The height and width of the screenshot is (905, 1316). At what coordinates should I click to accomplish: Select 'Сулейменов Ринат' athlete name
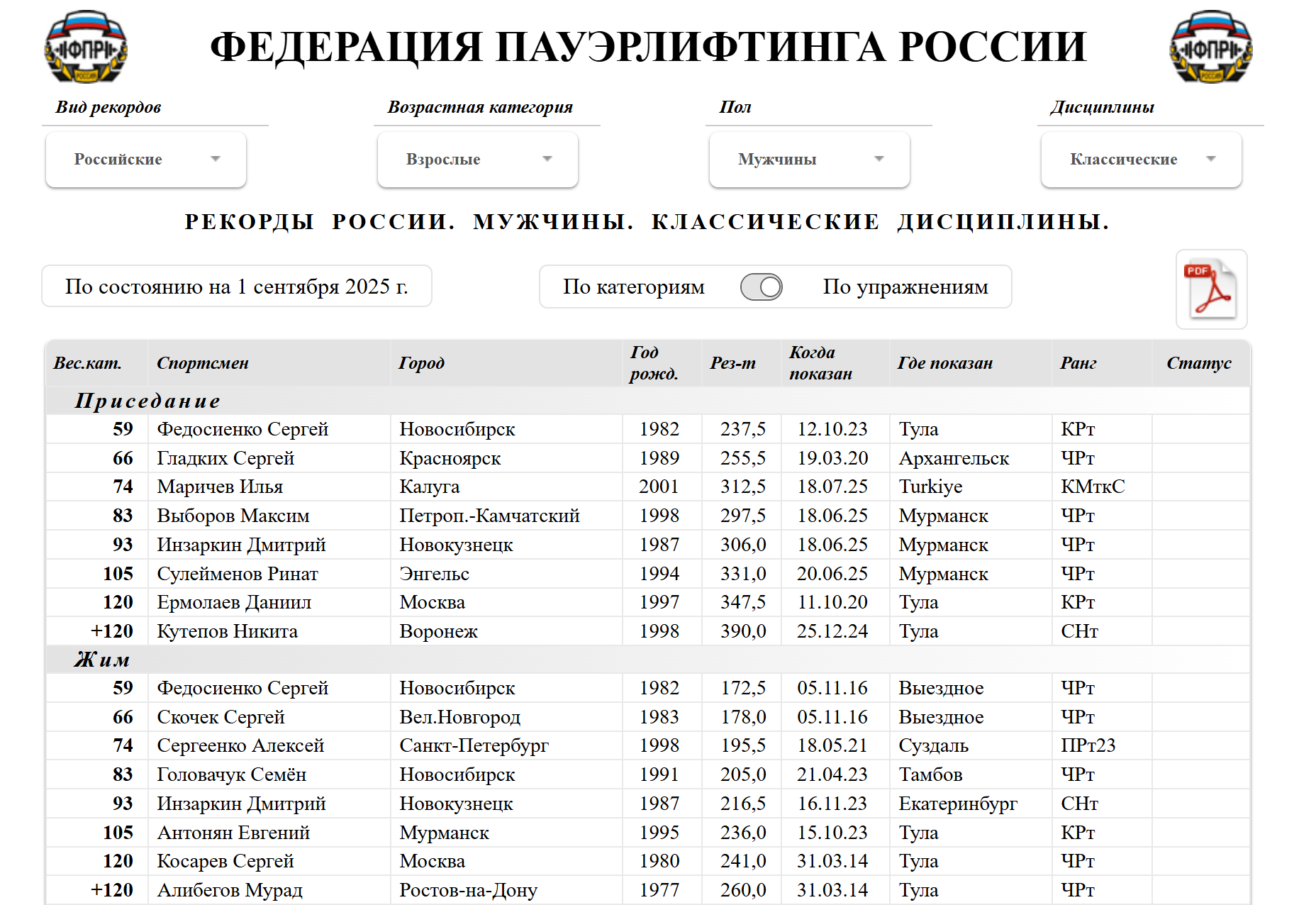[x=238, y=574]
